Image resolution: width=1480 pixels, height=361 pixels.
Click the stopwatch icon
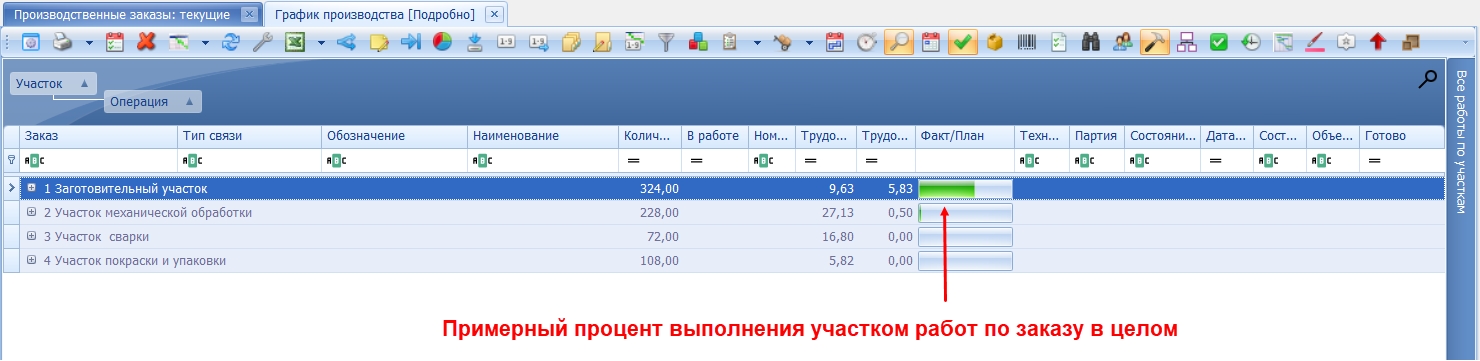point(867,42)
